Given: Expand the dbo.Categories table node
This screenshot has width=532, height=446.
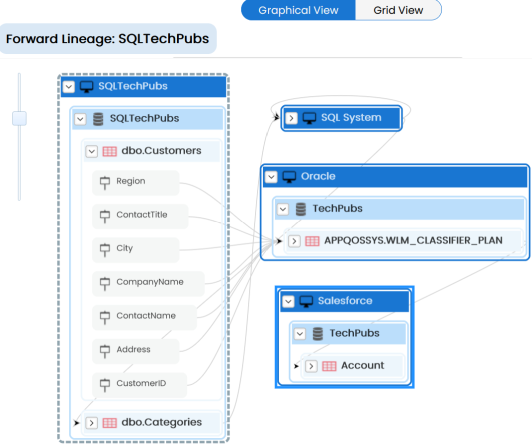Looking at the screenshot, I should pyautogui.click(x=92, y=423).
